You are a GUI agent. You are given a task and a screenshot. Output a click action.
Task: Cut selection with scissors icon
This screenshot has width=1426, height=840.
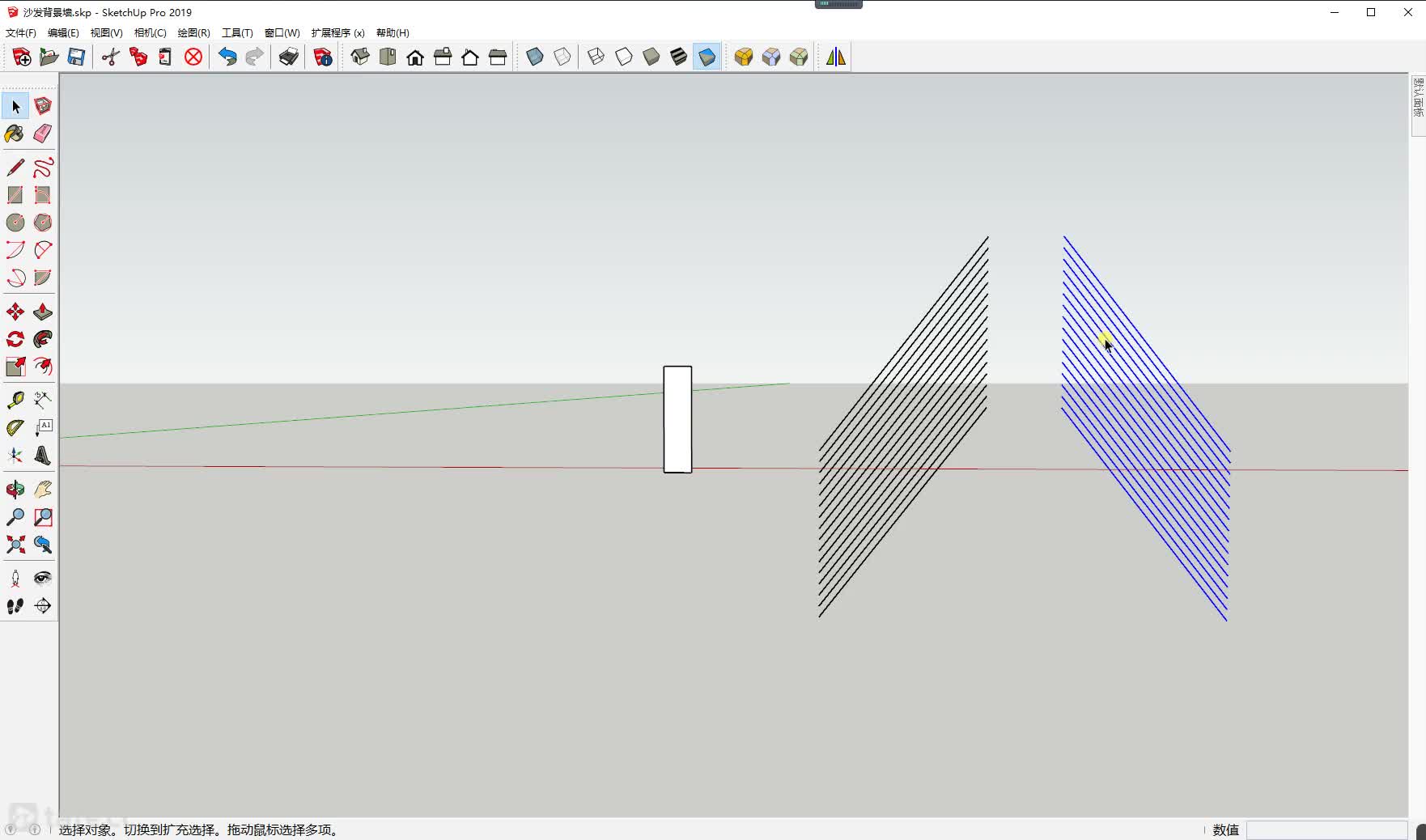(111, 57)
